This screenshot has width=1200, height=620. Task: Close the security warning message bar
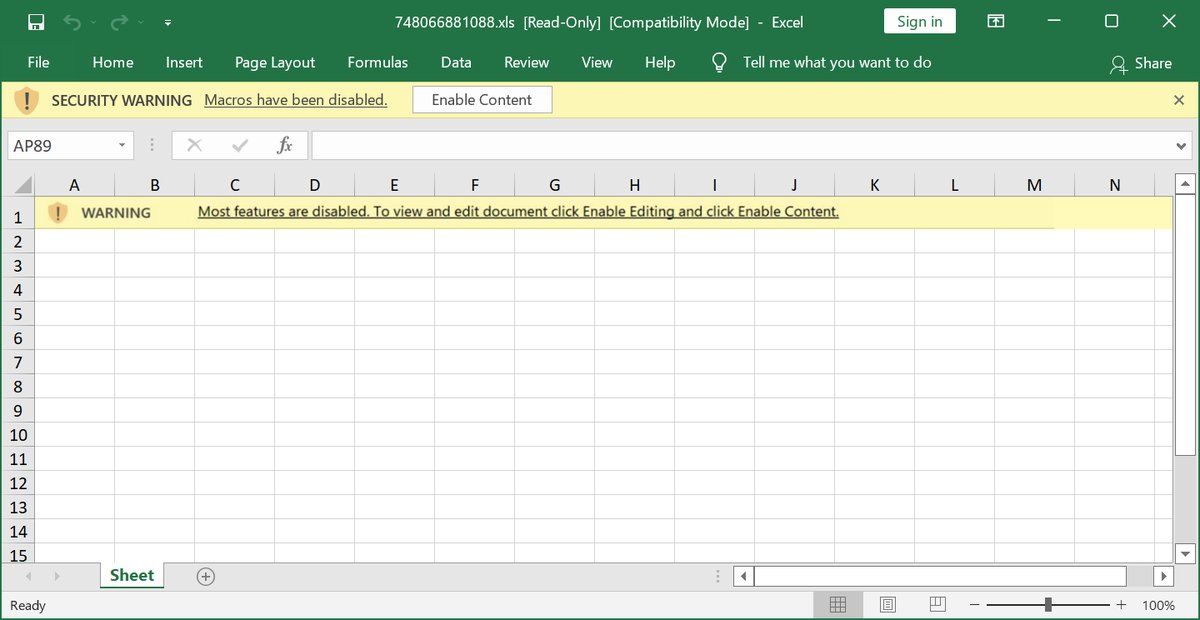[x=1179, y=100]
